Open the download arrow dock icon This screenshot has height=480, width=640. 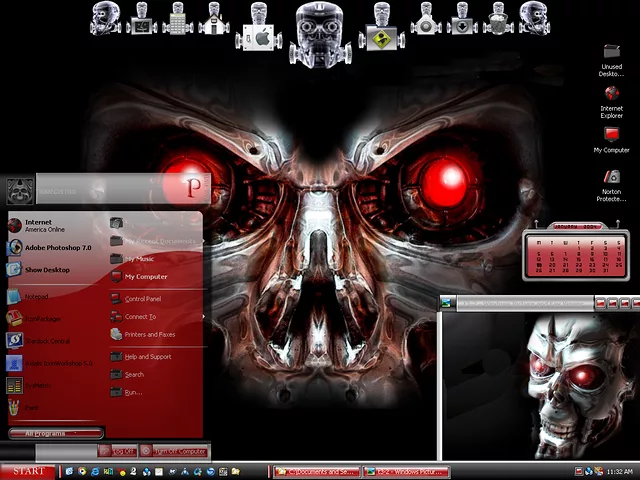coord(462,19)
